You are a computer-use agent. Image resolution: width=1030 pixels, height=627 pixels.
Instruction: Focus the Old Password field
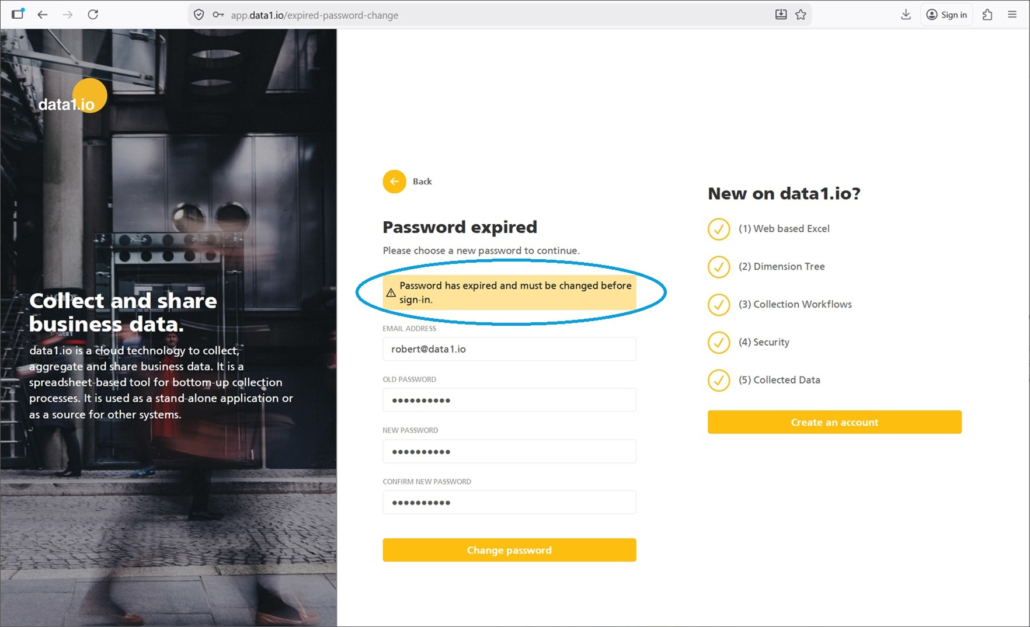(509, 400)
